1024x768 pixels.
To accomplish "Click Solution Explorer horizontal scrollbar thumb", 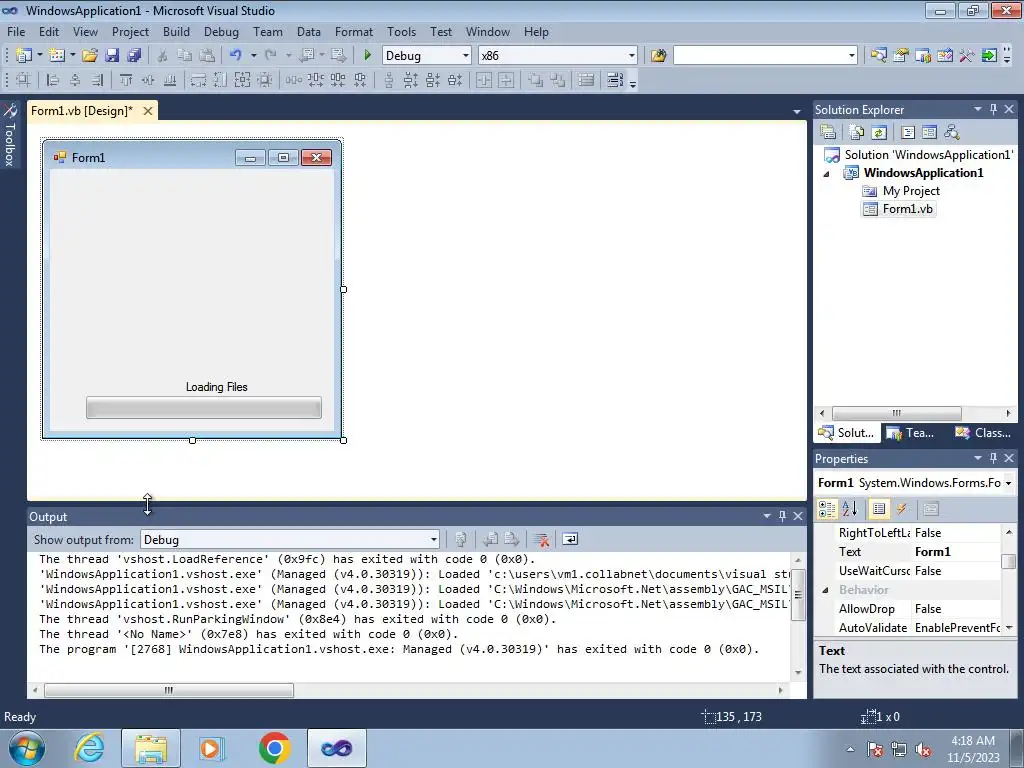I will 897,413.
